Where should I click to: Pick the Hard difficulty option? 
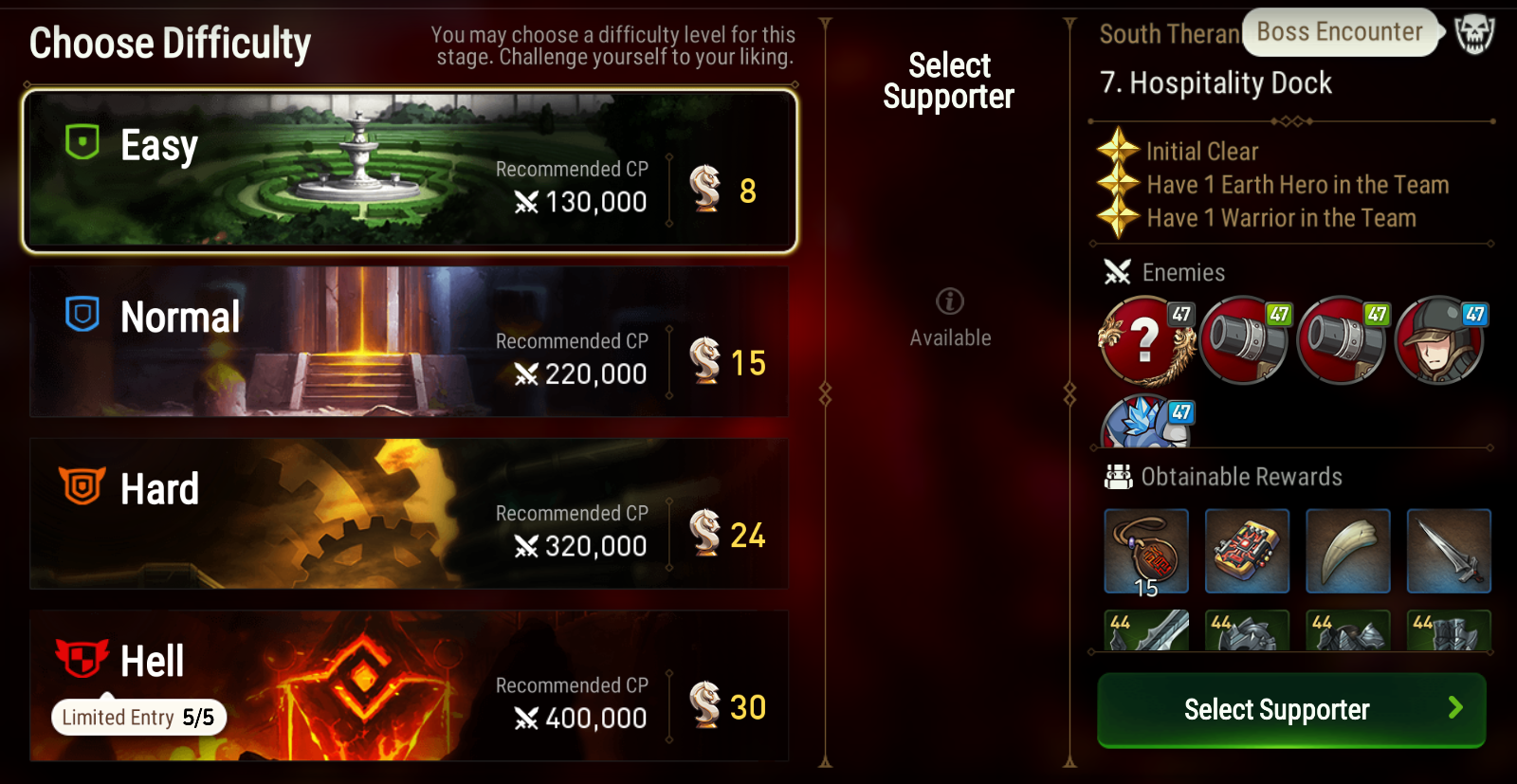[409, 513]
